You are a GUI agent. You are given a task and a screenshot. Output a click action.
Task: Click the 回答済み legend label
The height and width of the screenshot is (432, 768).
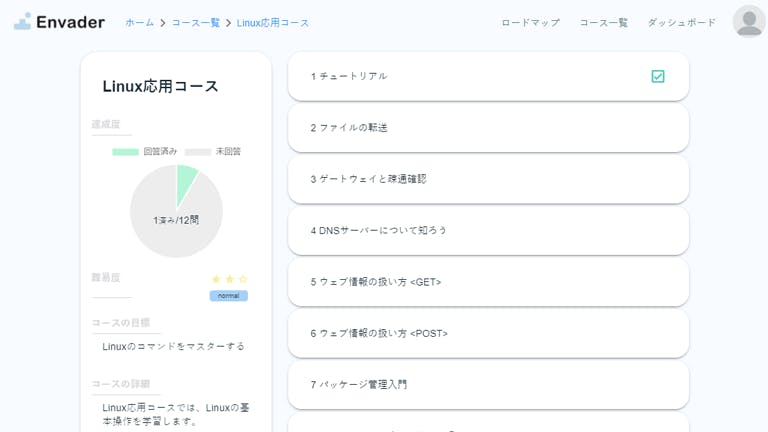[160, 151]
